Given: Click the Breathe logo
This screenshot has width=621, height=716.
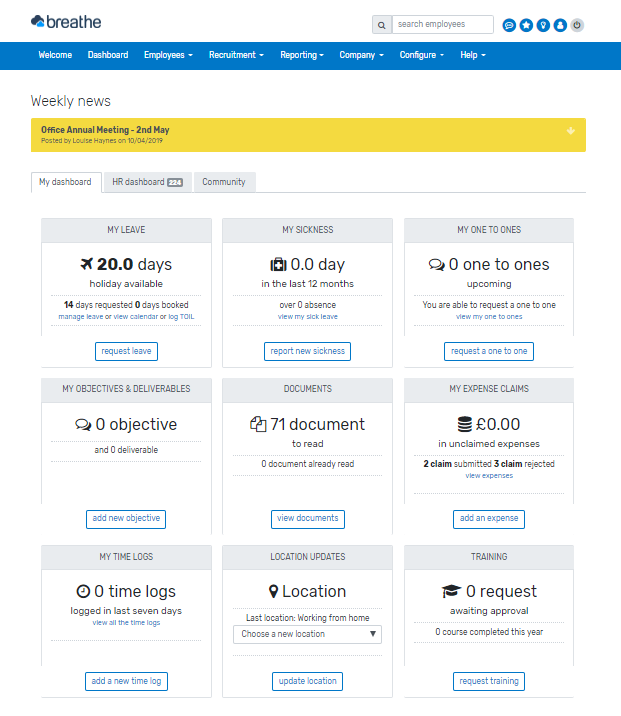Looking at the screenshot, I should (x=66, y=21).
